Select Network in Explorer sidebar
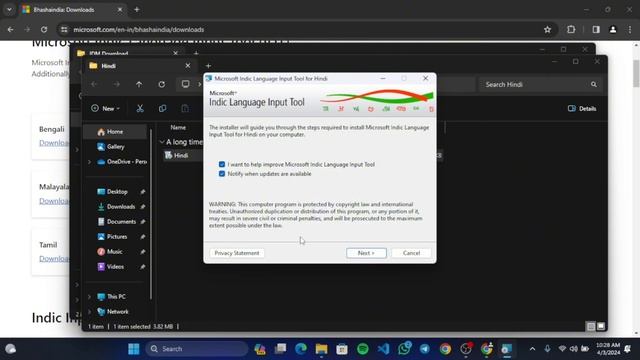The width and height of the screenshot is (640, 360). pos(118,312)
